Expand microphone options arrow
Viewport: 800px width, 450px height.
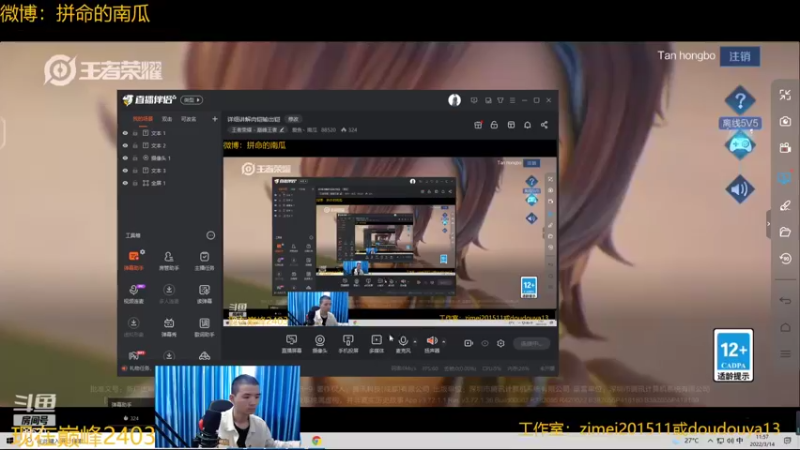415,341
